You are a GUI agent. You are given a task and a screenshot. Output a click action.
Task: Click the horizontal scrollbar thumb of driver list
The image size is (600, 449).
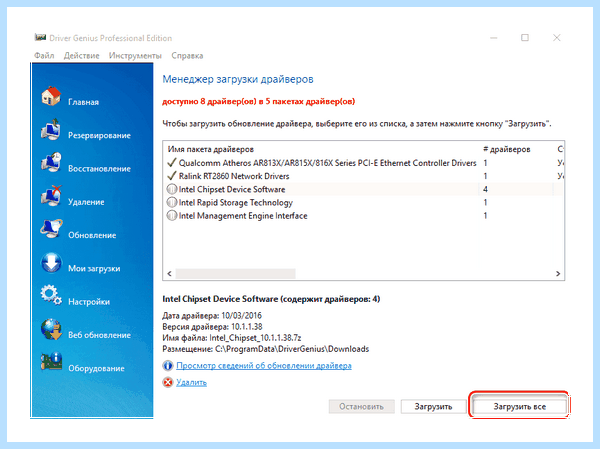pyautogui.click(x=235, y=273)
